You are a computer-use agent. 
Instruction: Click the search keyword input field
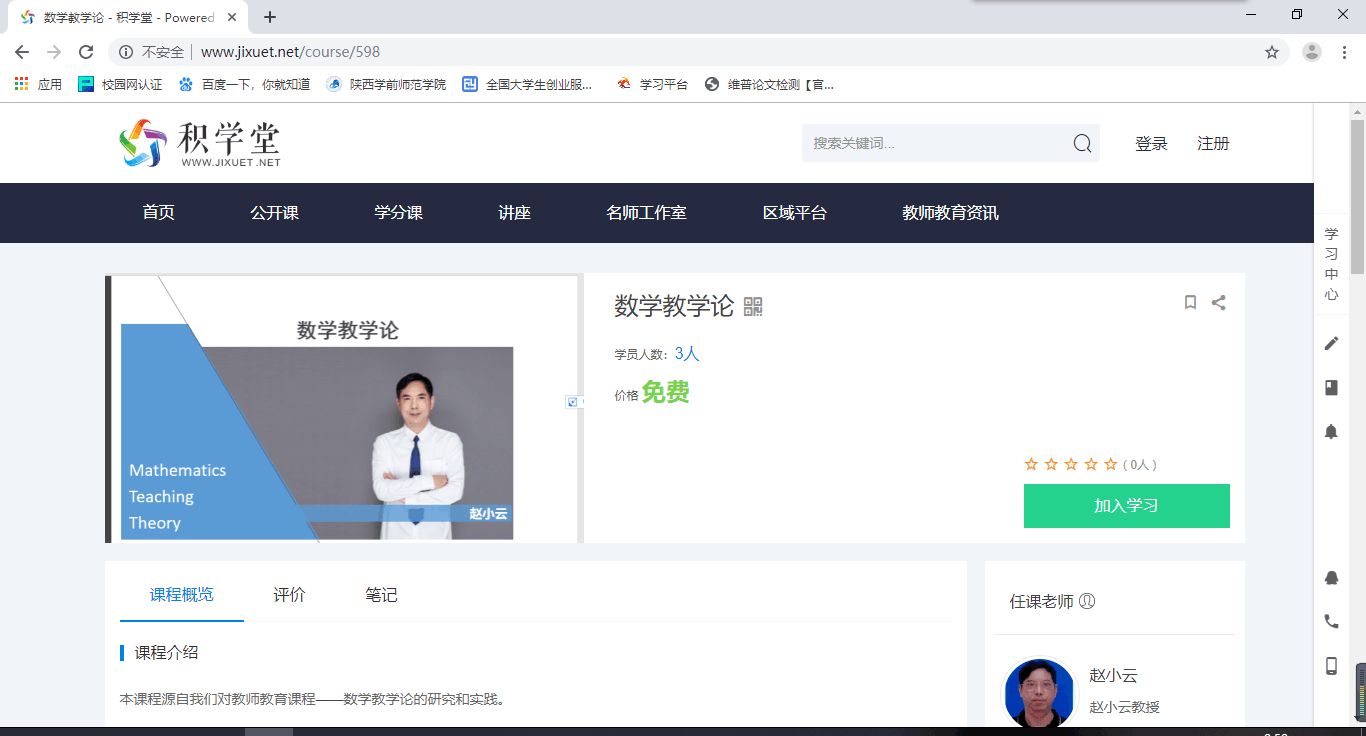point(935,144)
